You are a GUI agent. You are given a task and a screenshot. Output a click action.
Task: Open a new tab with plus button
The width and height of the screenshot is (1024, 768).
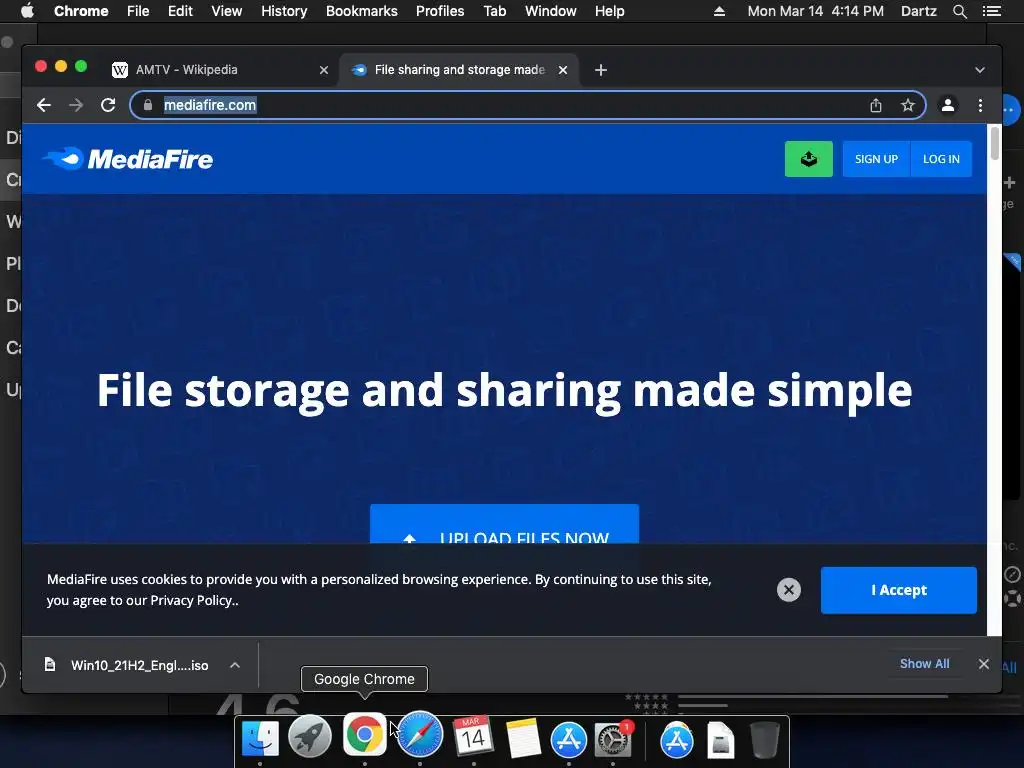(601, 70)
